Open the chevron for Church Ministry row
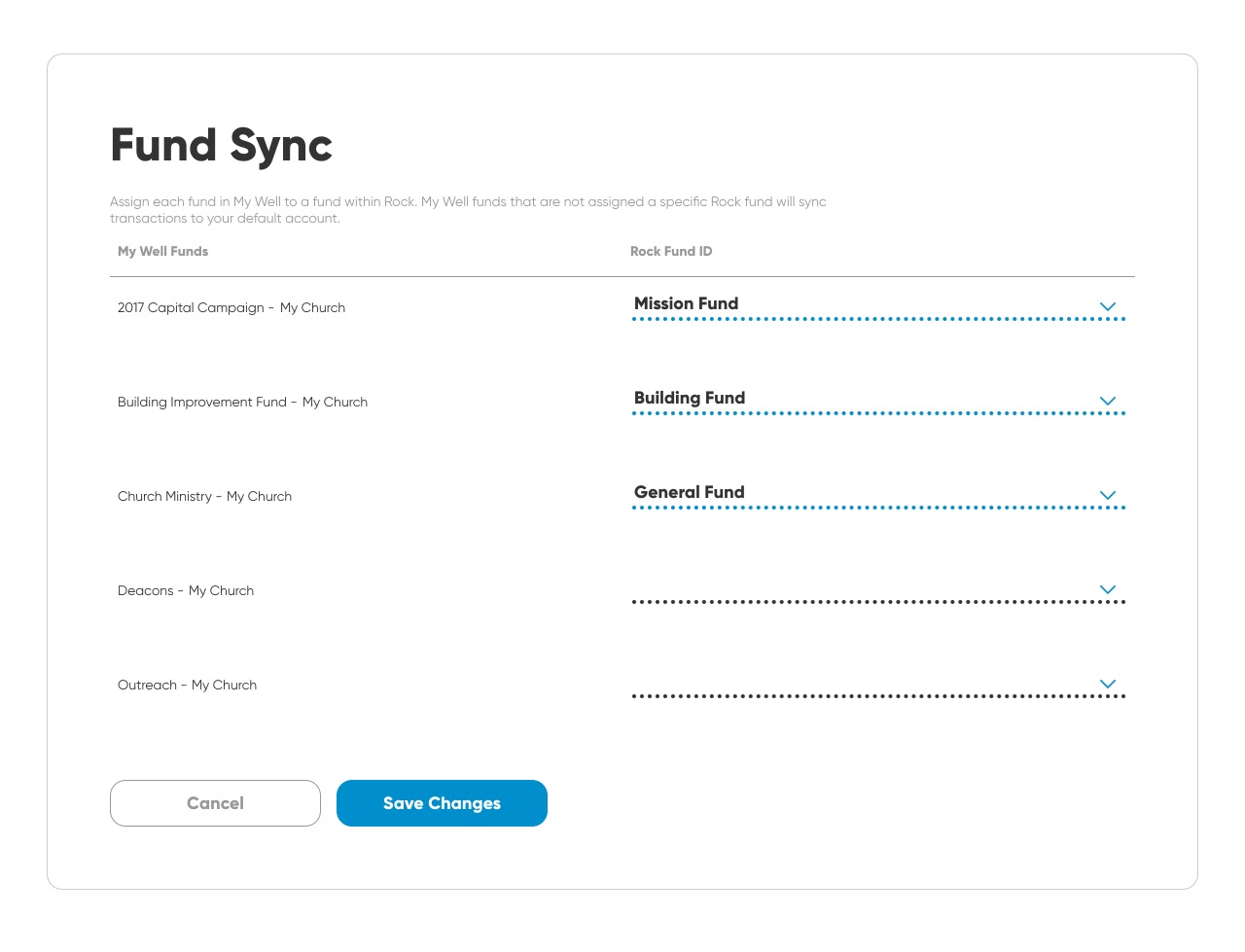 click(x=1107, y=495)
